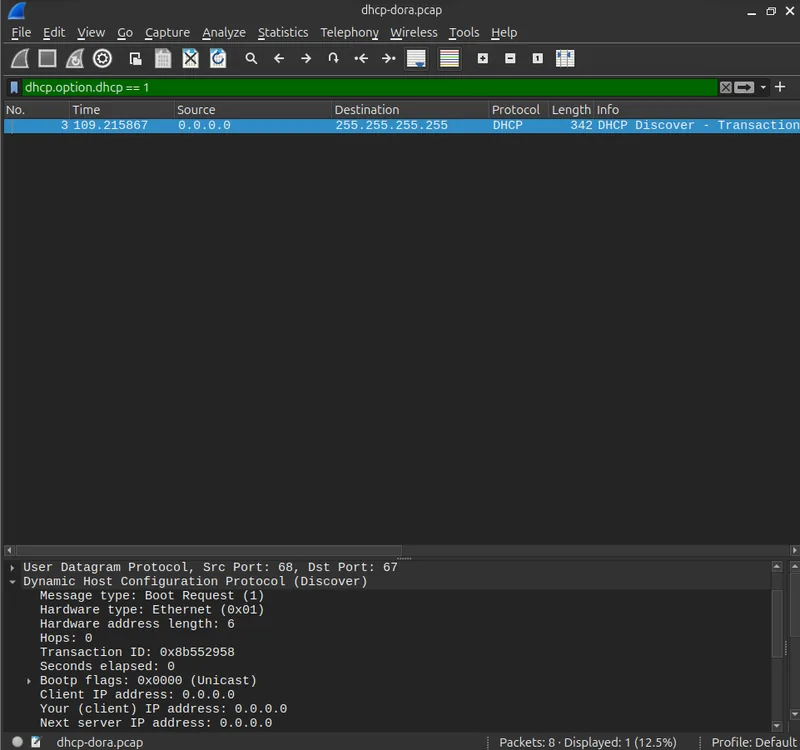800x750 pixels.
Task: Expand User Datagram Protocol tree node
Action: (12, 567)
